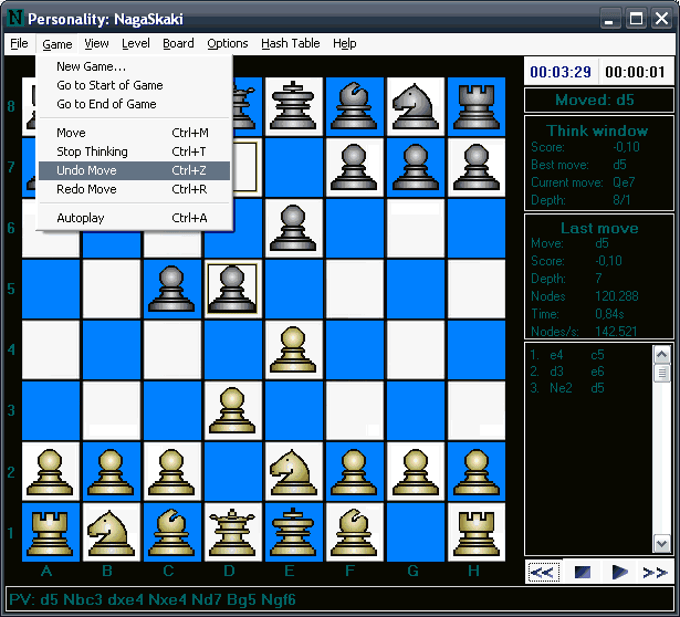This screenshot has width=680, height=617.
Task: Select the black pawn on d5
Action: [x=233, y=289]
